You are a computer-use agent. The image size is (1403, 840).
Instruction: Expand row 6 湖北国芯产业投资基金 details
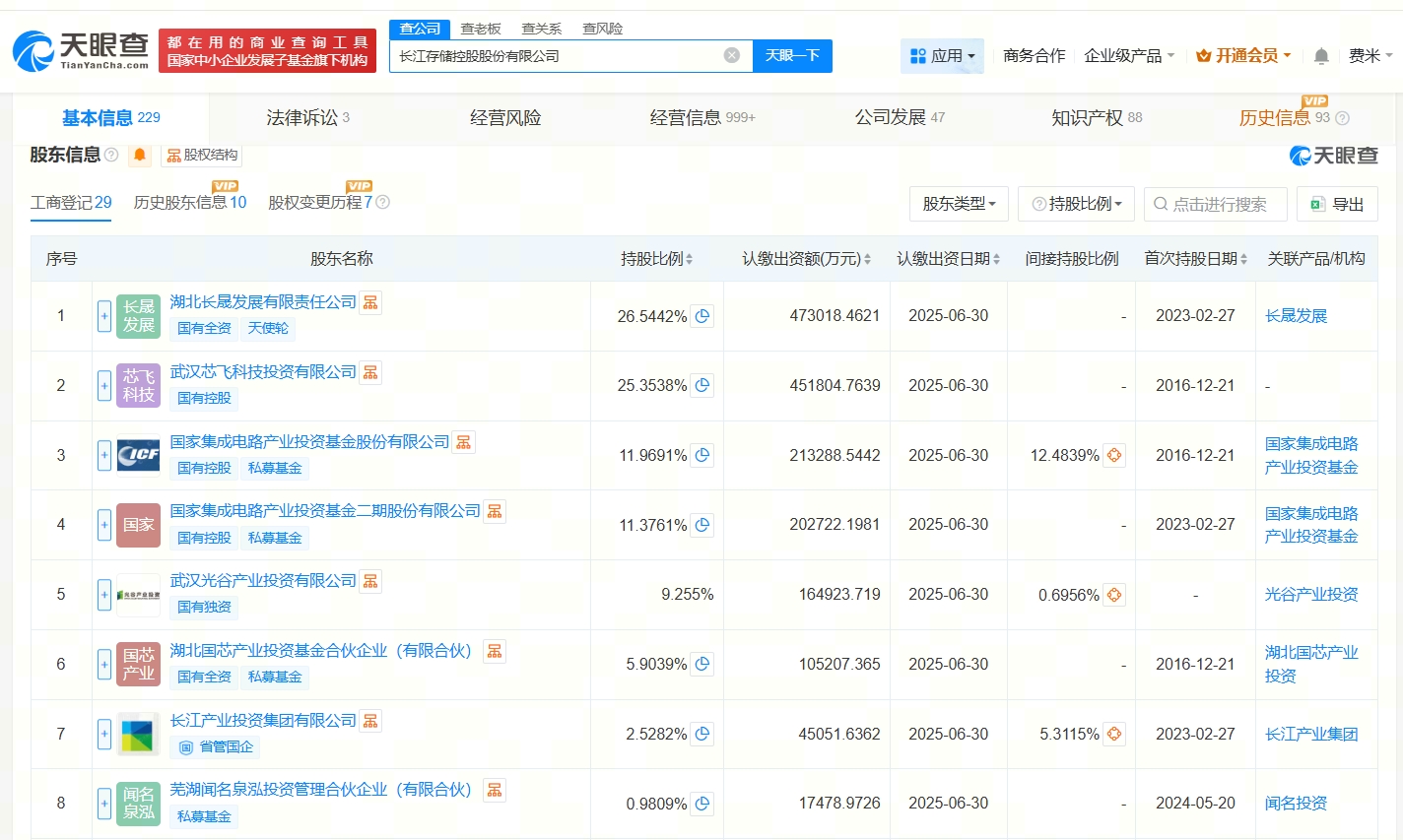point(104,664)
